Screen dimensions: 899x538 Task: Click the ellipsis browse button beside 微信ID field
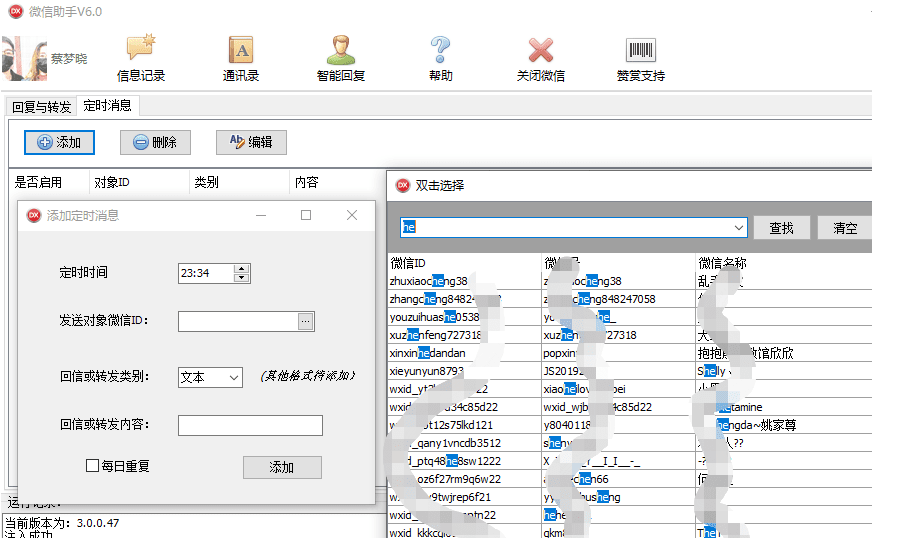click(306, 321)
